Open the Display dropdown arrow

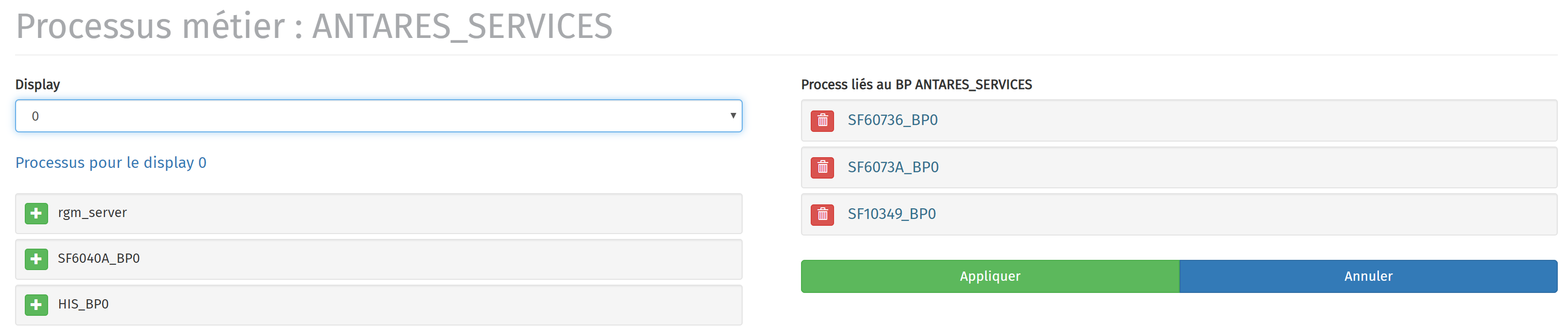click(733, 116)
